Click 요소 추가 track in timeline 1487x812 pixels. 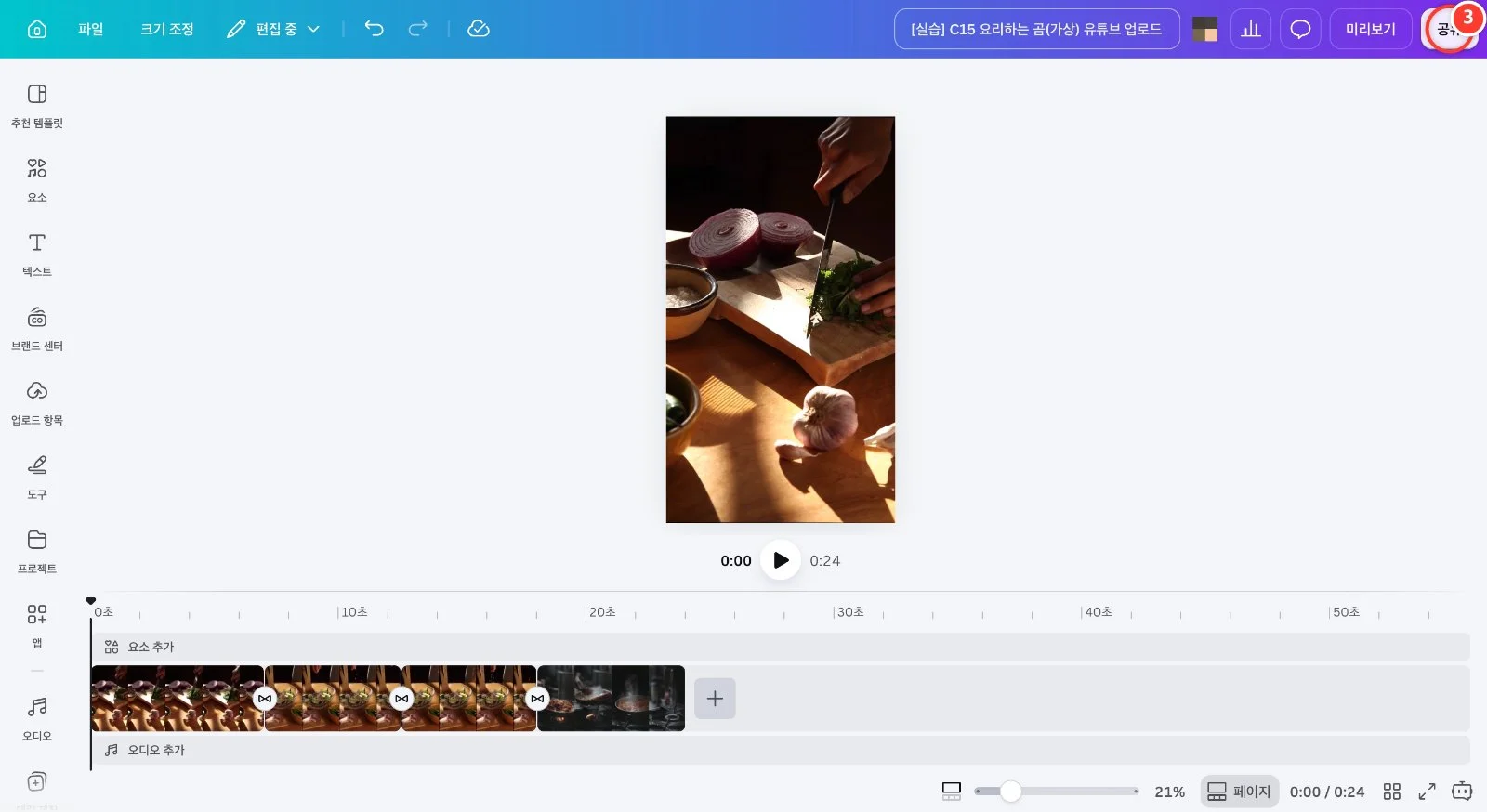point(781,647)
